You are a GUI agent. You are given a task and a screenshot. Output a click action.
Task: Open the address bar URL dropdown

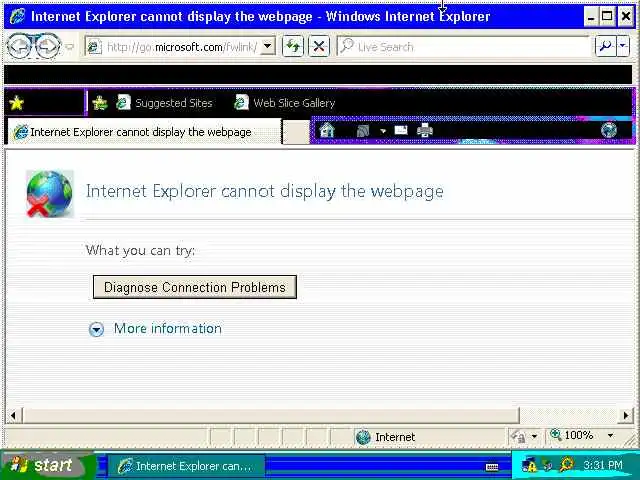[x=268, y=47]
